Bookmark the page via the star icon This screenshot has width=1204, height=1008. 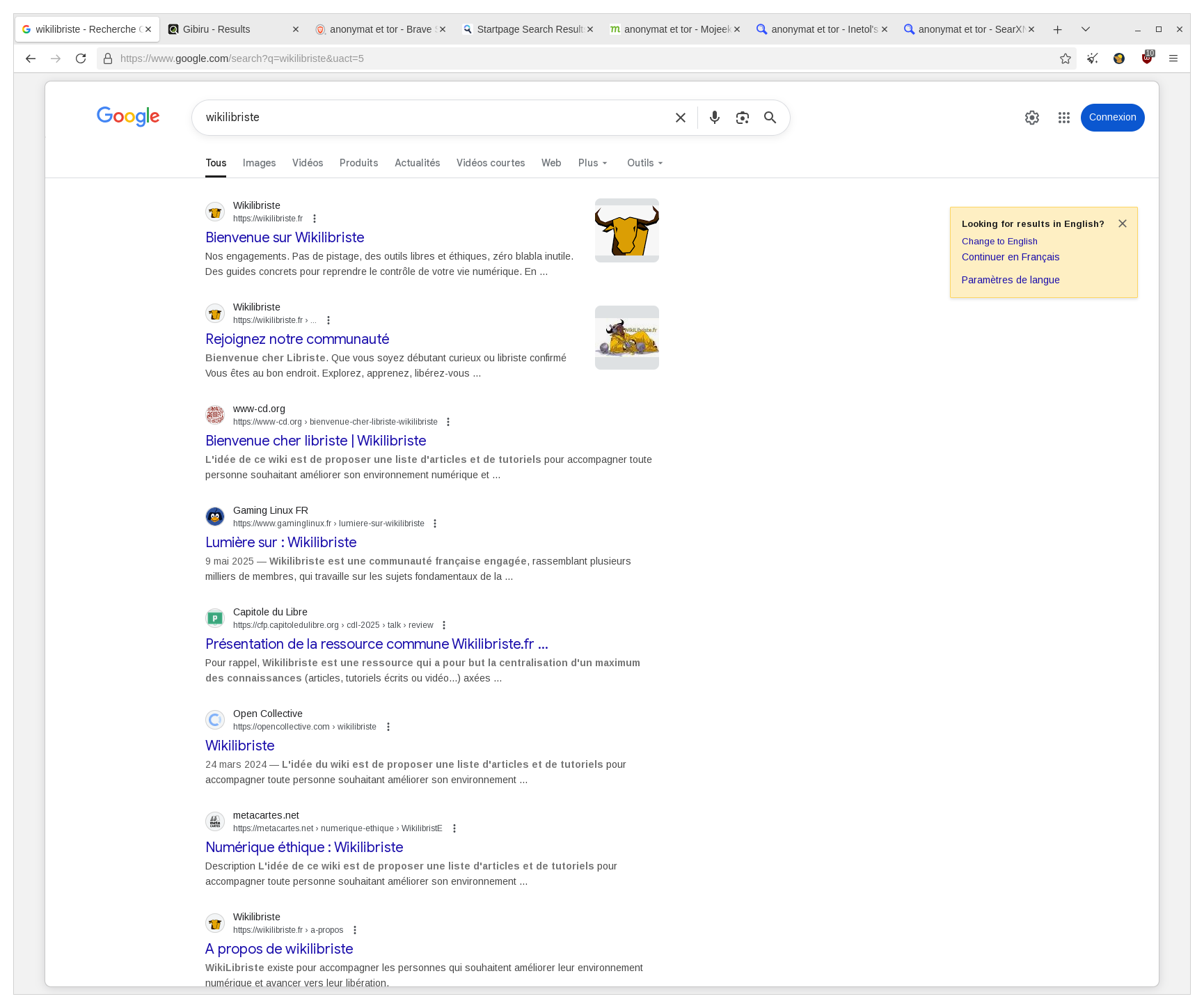pos(1065,58)
